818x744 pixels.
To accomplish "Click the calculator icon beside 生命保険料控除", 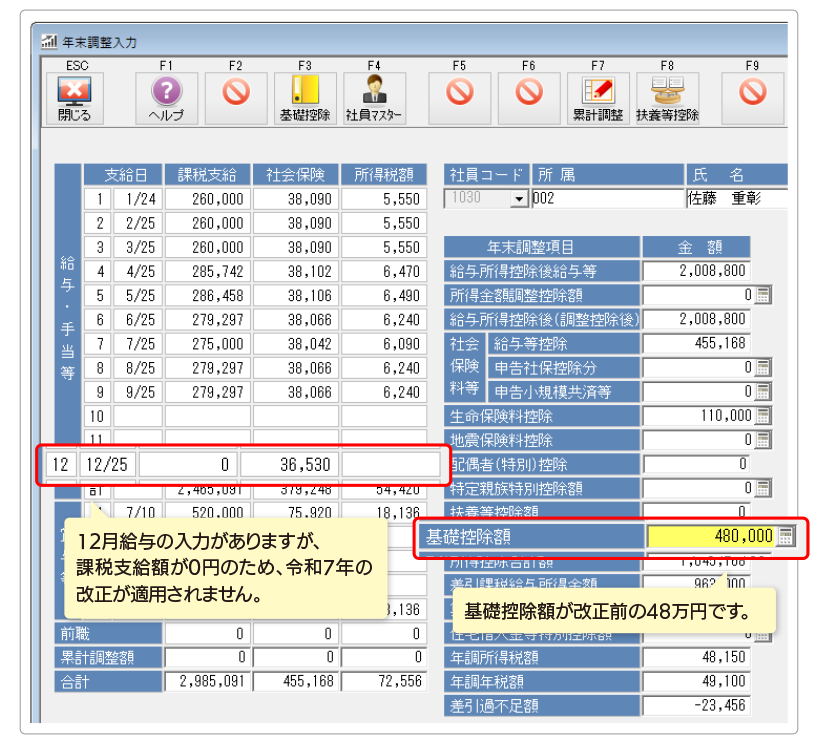I will [x=763, y=416].
